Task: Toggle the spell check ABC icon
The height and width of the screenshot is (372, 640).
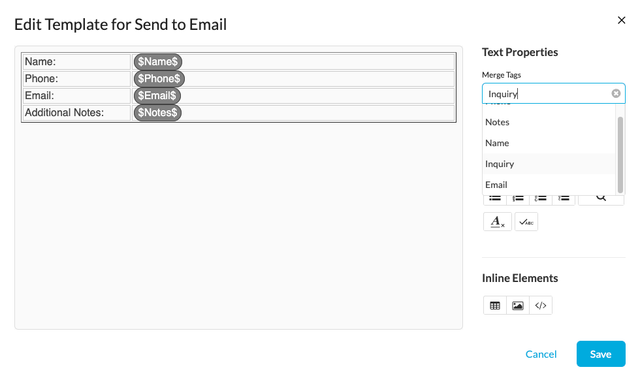Action: 526,222
